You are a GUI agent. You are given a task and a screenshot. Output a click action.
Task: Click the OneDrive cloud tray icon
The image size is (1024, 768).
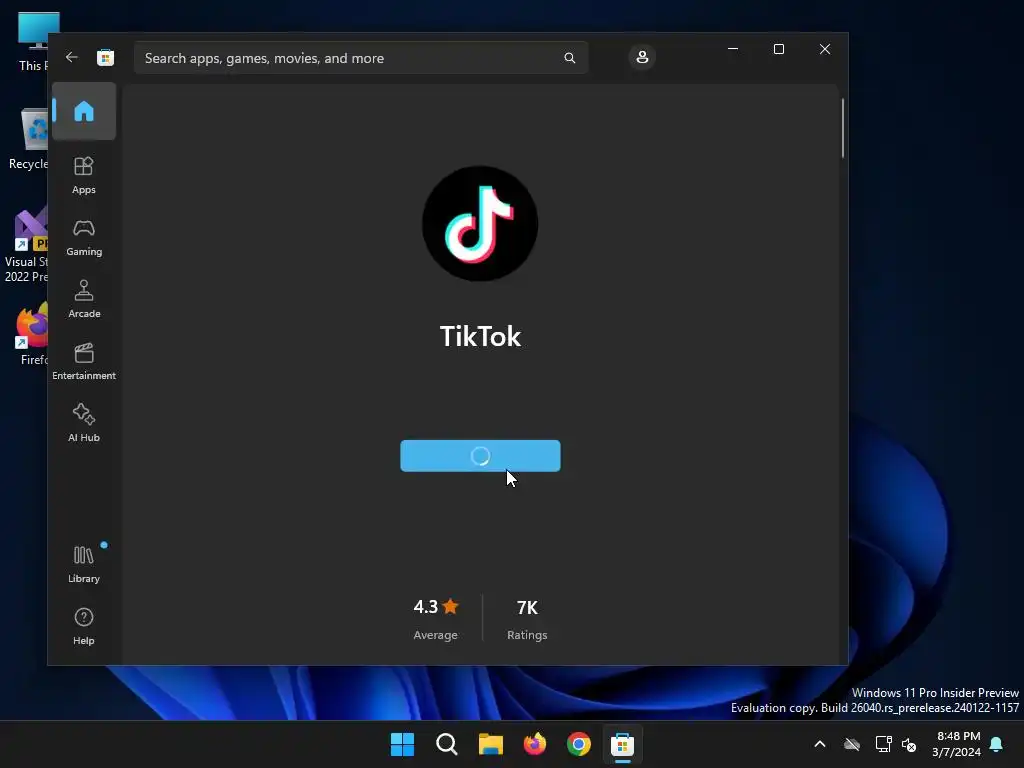click(x=852, y=744)
